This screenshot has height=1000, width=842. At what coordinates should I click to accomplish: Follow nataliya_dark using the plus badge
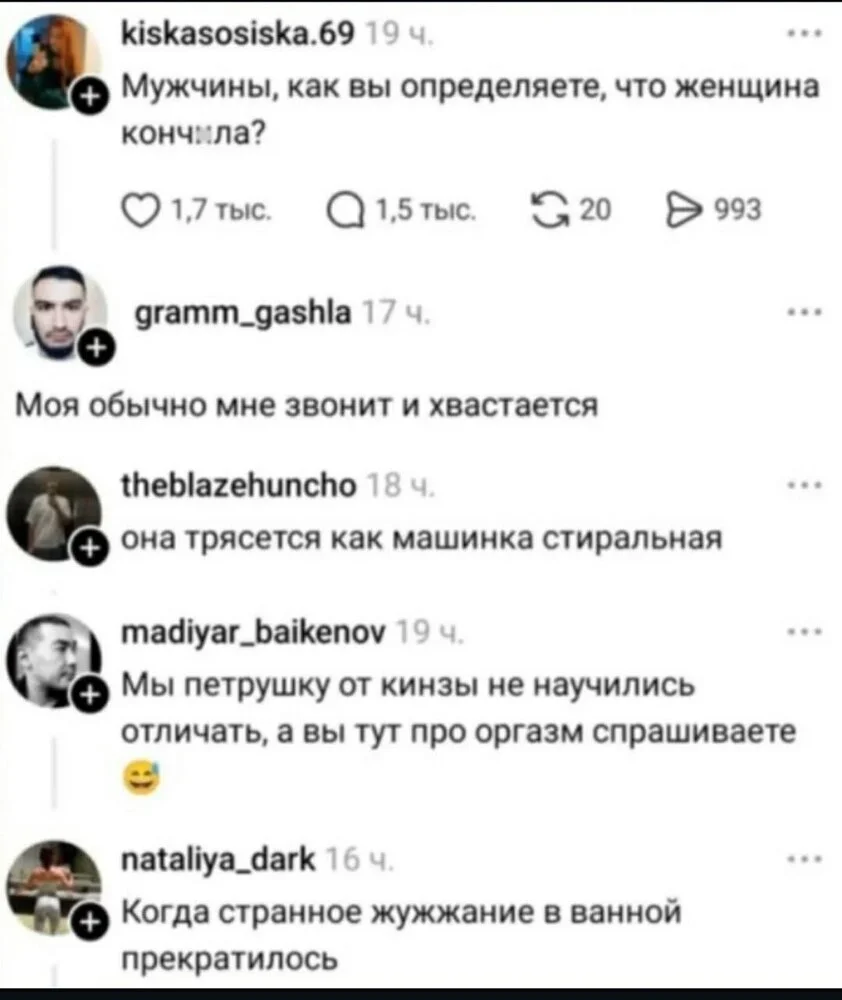[90, 922]
